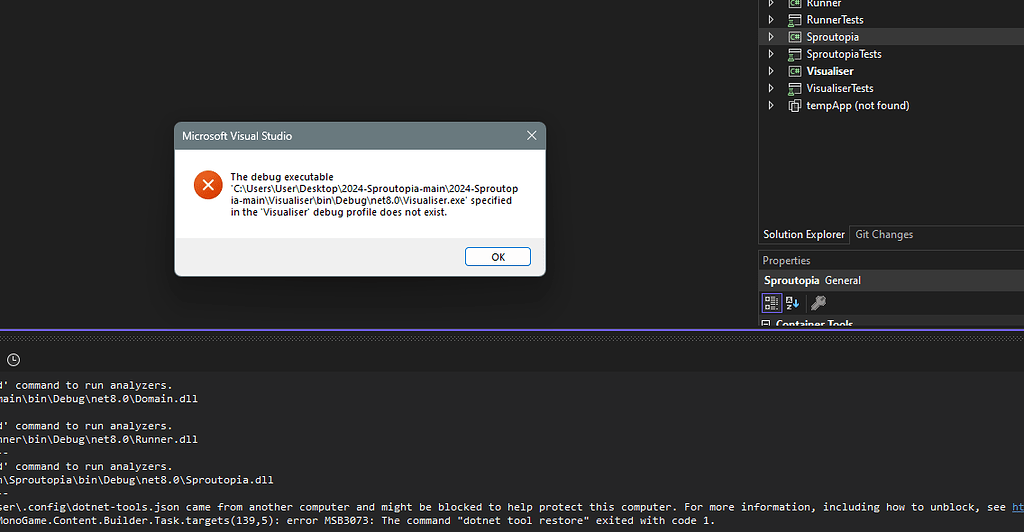Switch to the Git Changes tab
The height and width of the screenshot is (532, 1024).
coord(884,234)
